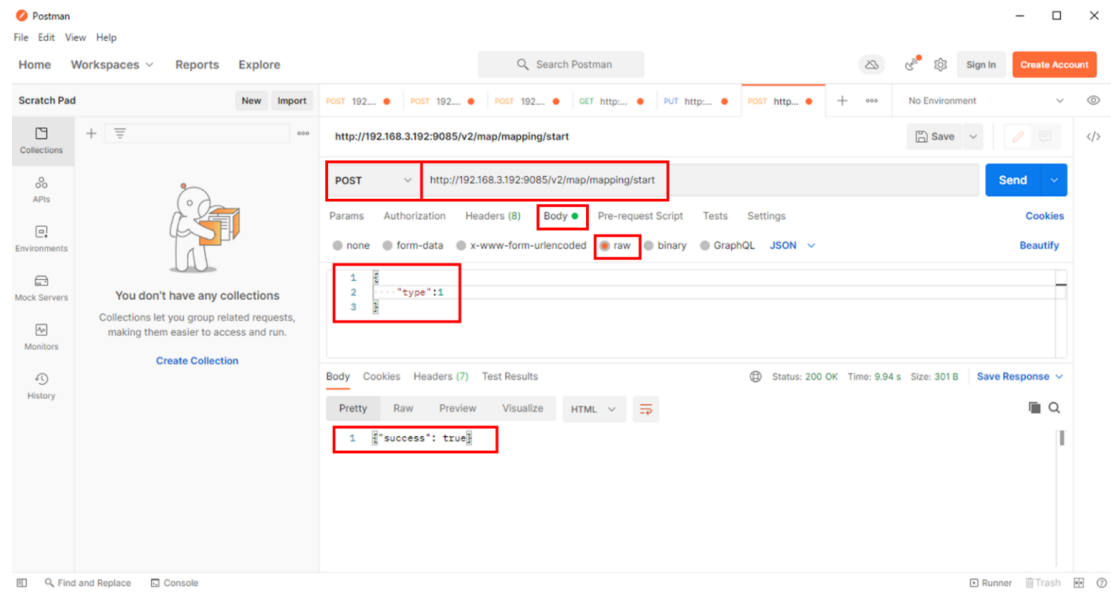This screenshot has width=1111, height=609.
Task: Open the Collections sidebar panel
Action: pyautogui.click(x=41, y=139)
